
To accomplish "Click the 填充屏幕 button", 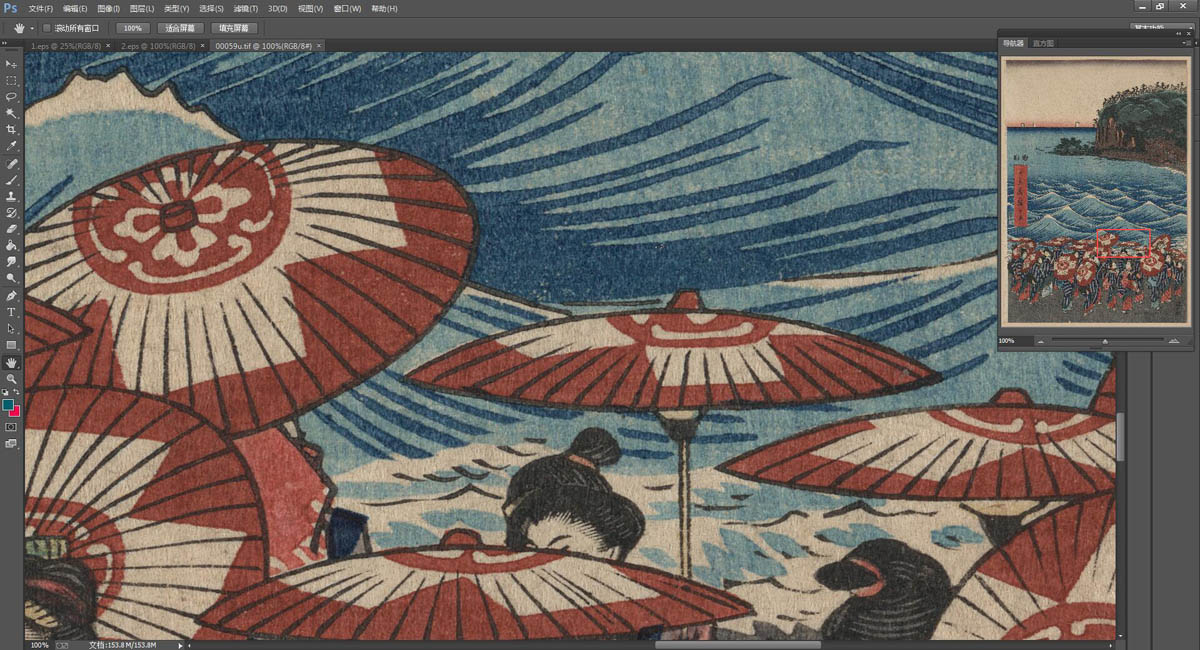I will (236, 28).
